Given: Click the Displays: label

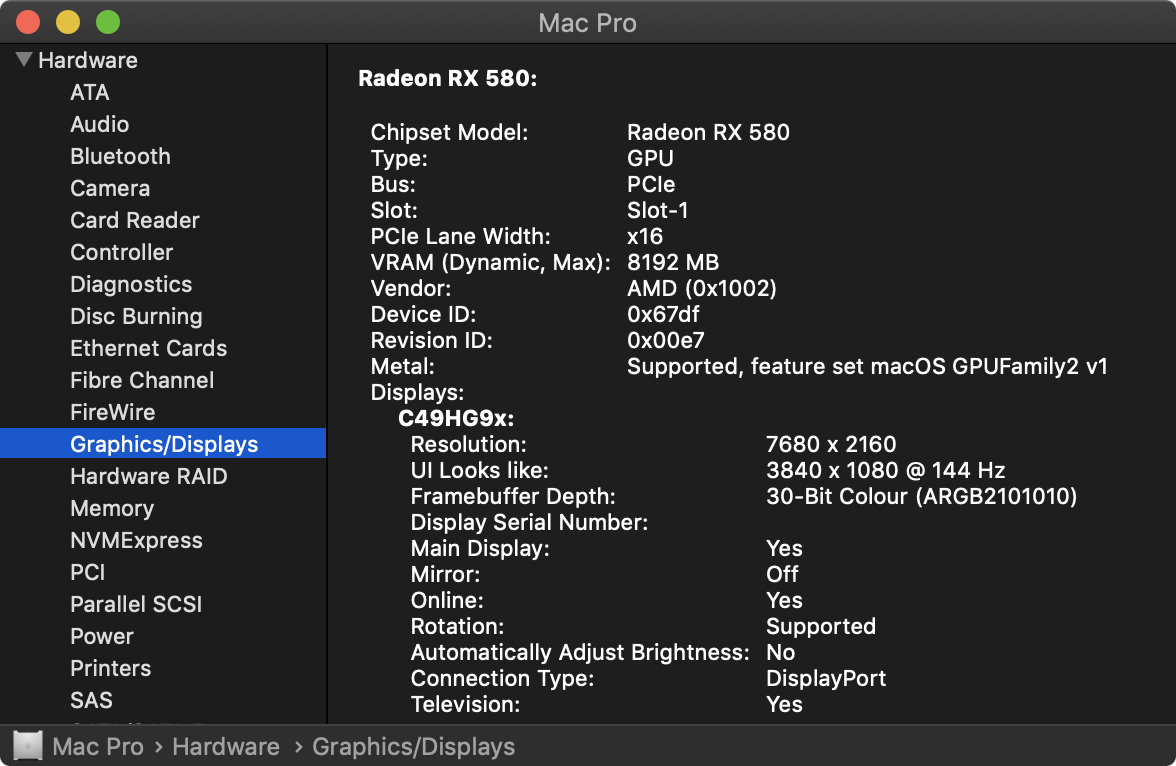Looking at the screenshot, I should pos(417,392).
